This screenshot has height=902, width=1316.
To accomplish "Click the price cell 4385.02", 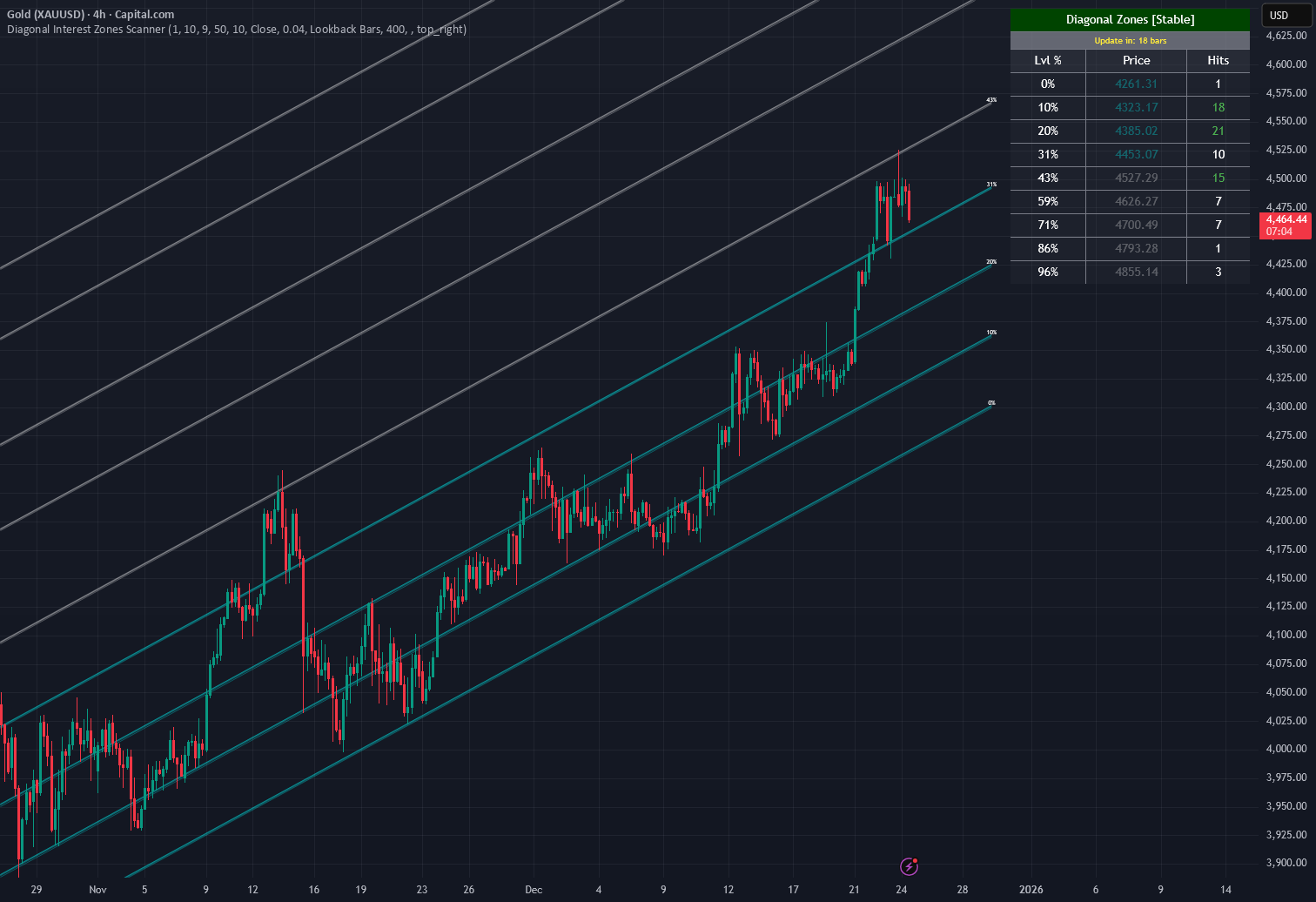I will (1136, 131).
